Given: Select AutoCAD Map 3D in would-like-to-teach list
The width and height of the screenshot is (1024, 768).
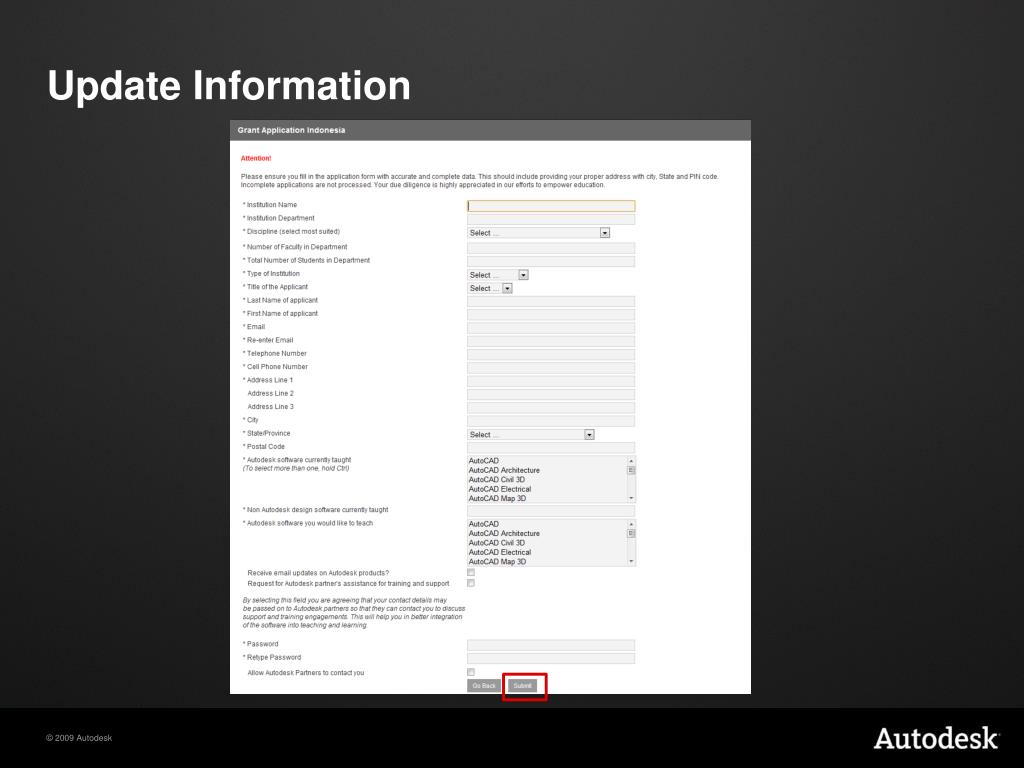Looking at the screenshot, I should (x=547, y=562).
